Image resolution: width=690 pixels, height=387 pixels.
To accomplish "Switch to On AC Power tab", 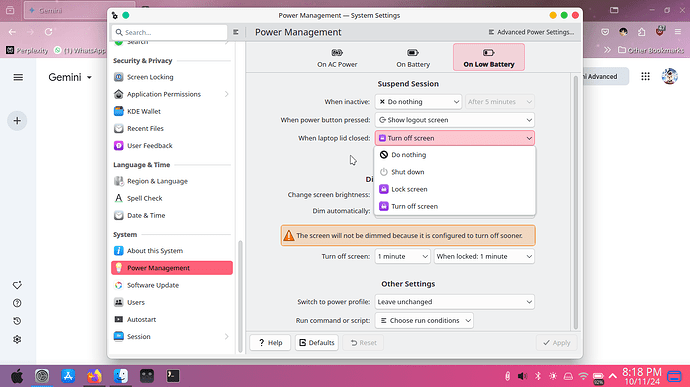I will tap(337, 58).
